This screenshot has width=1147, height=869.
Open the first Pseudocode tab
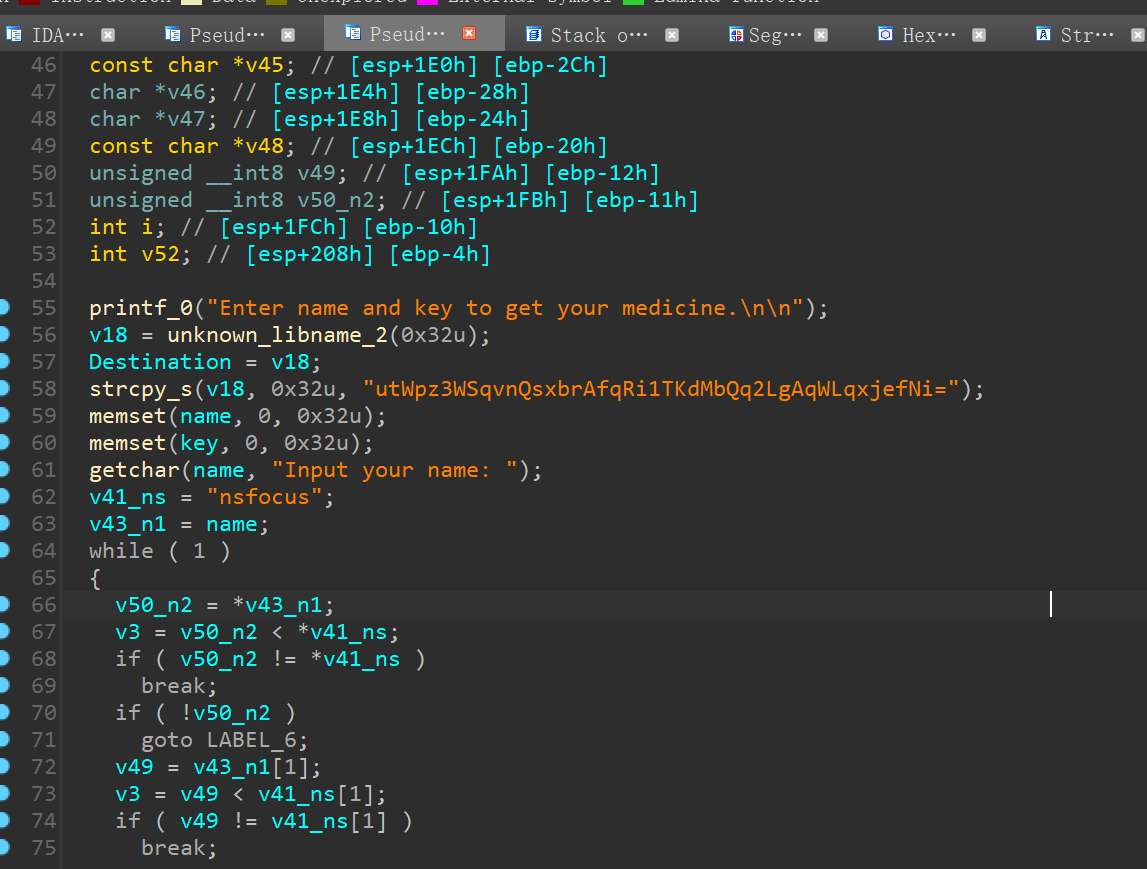click(x=228, y=35)
